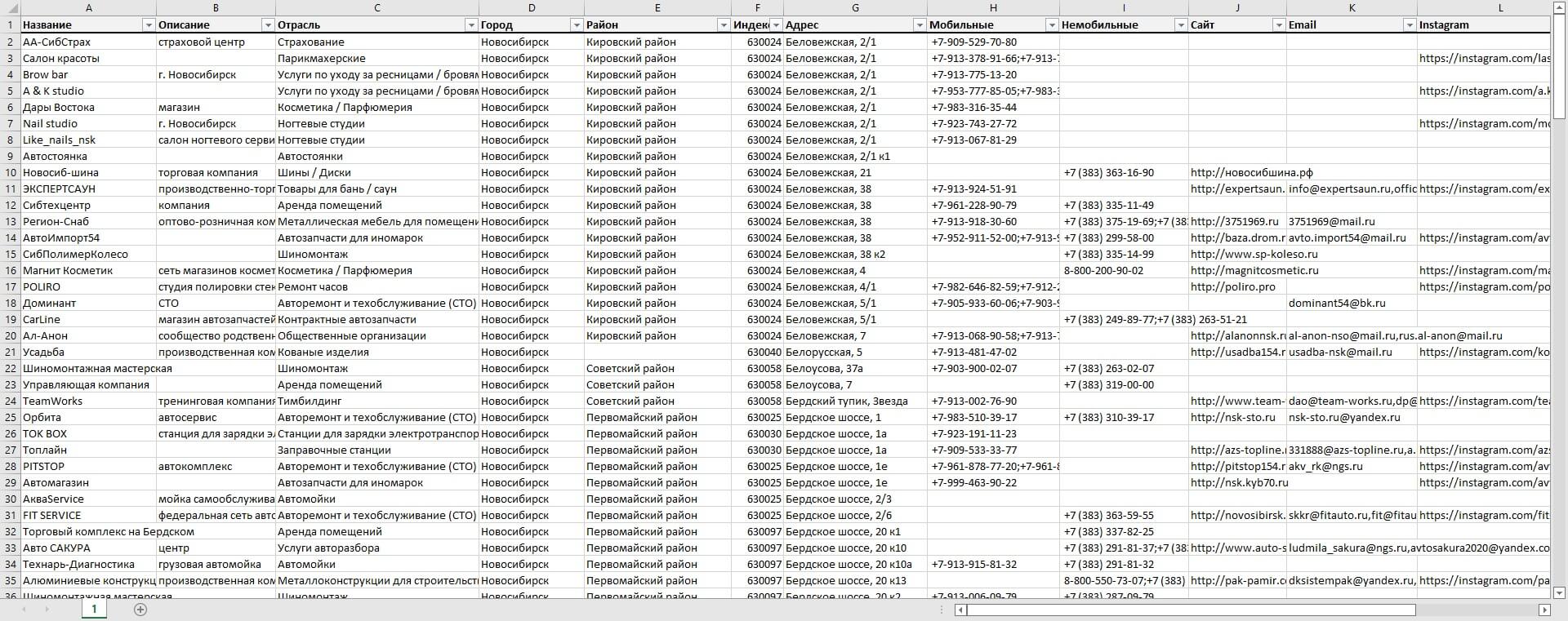Click cell 'Новосиб-шина'
This screenshot has width=1568, height=621.
[88, 172]
